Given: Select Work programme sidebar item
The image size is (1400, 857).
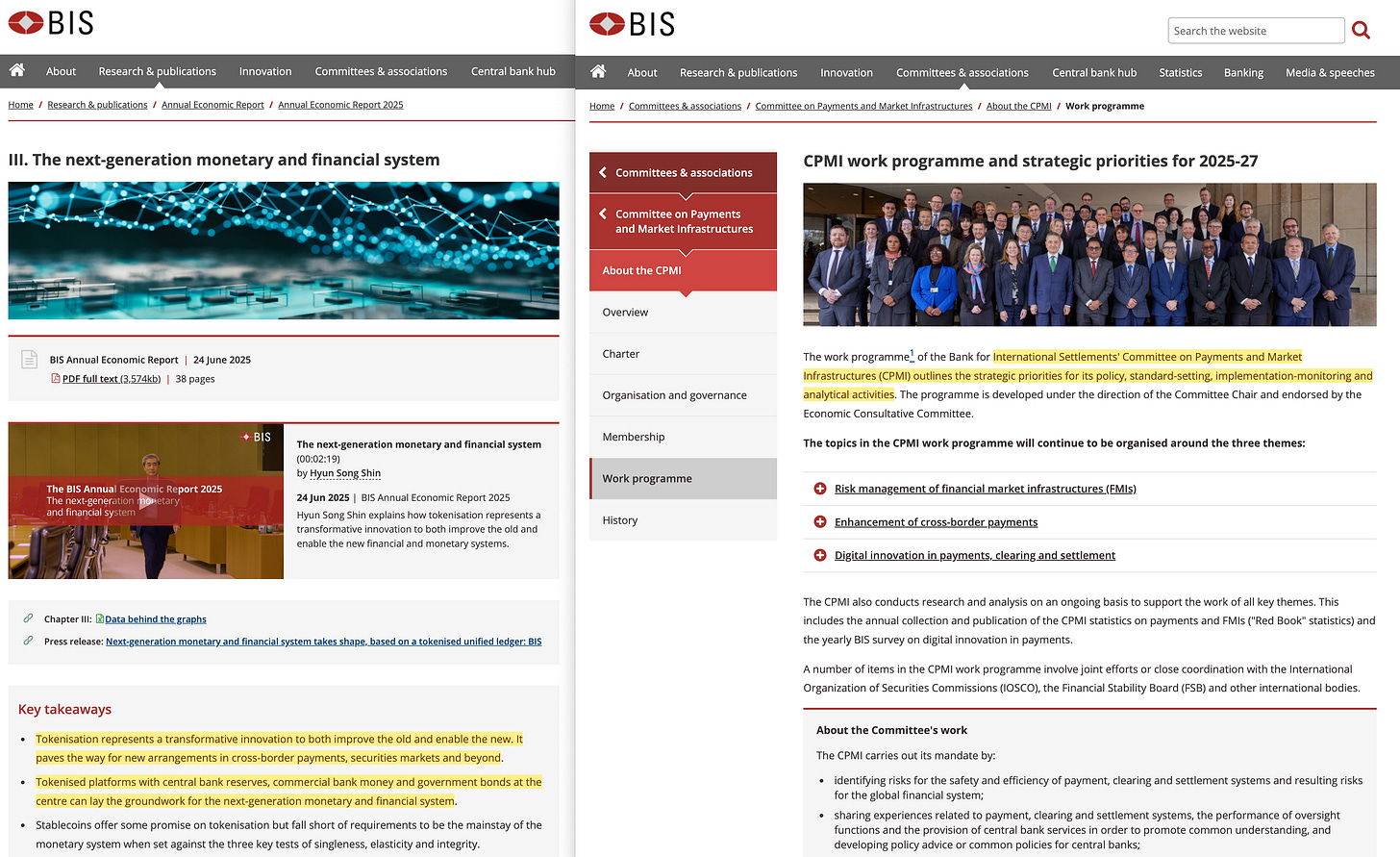Looking at the screenshot, I should point(683,478).
